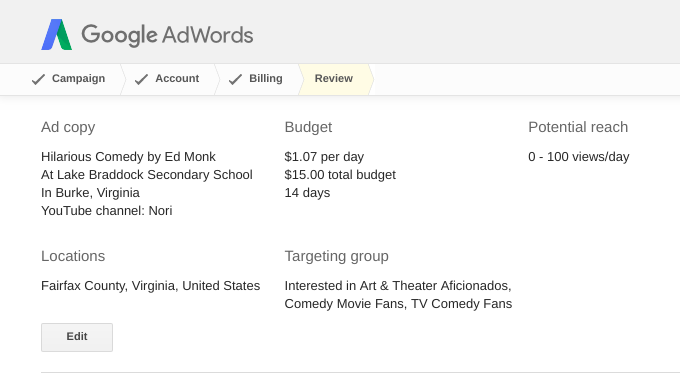Select 'At Lake Braddock Secondary School' line
This screenshot has width=680, height=379.
(147, 175)
